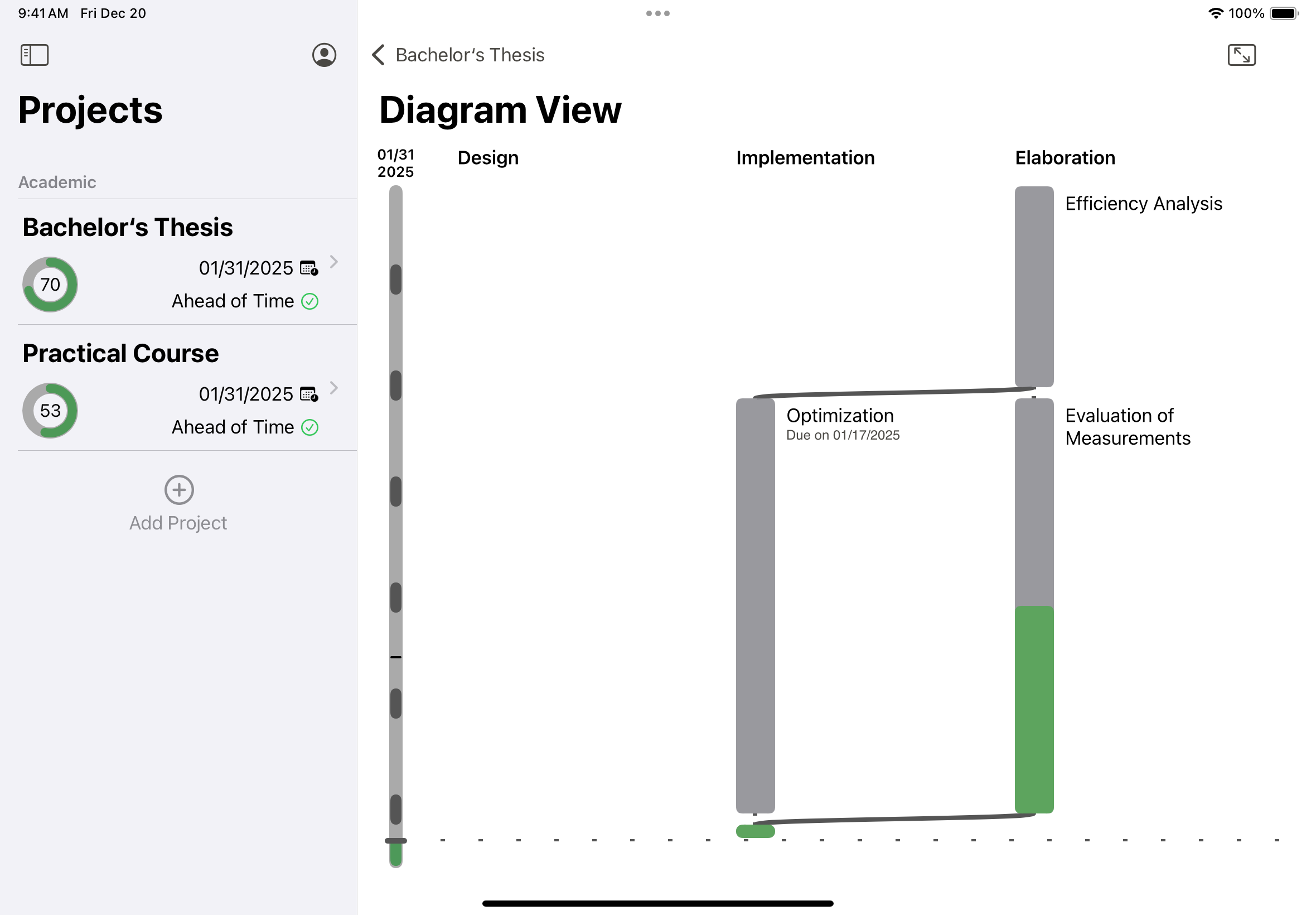The height and width of the screenshot is (915, 1316).
Task: Click the 70 percent progress ring
Action: 50,285
